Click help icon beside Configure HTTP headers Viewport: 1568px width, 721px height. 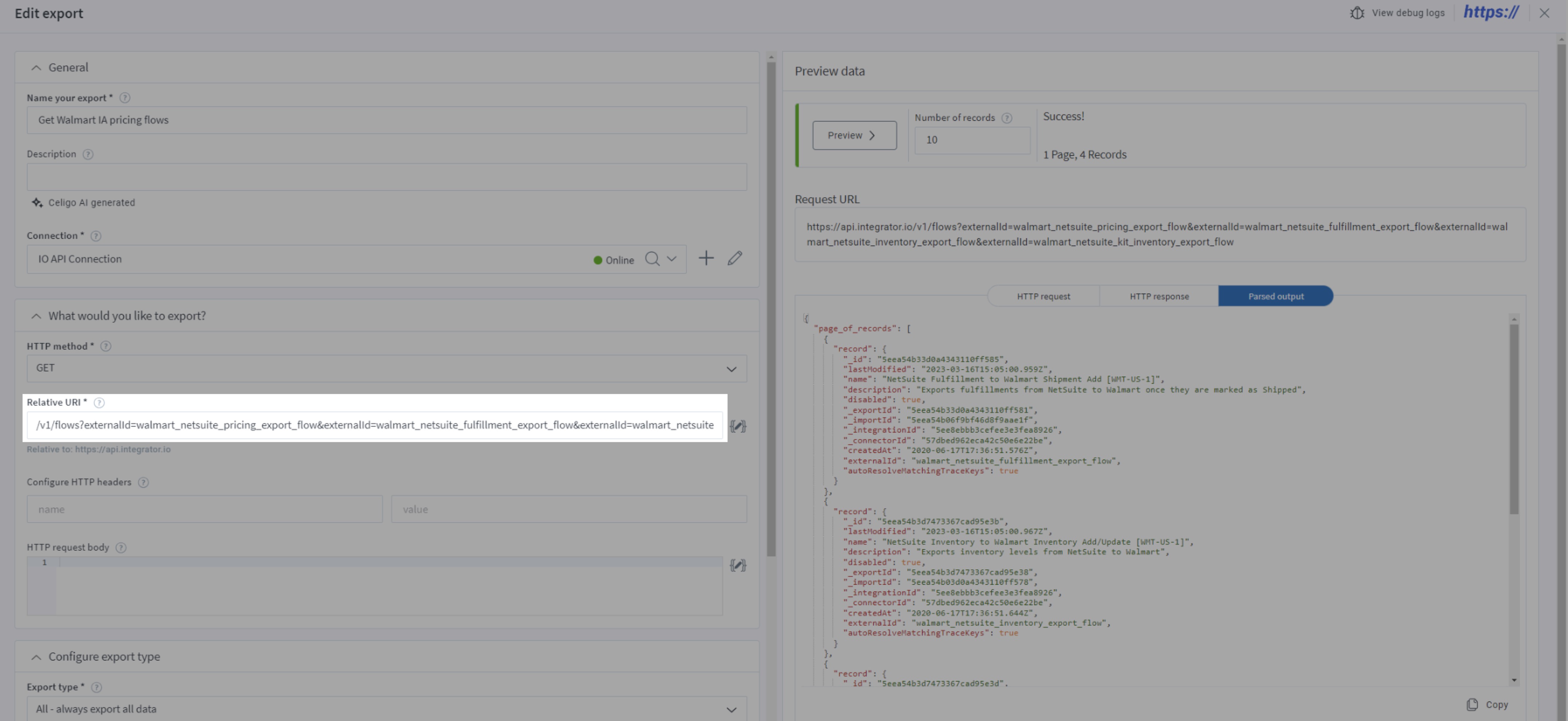click(143, 482)
